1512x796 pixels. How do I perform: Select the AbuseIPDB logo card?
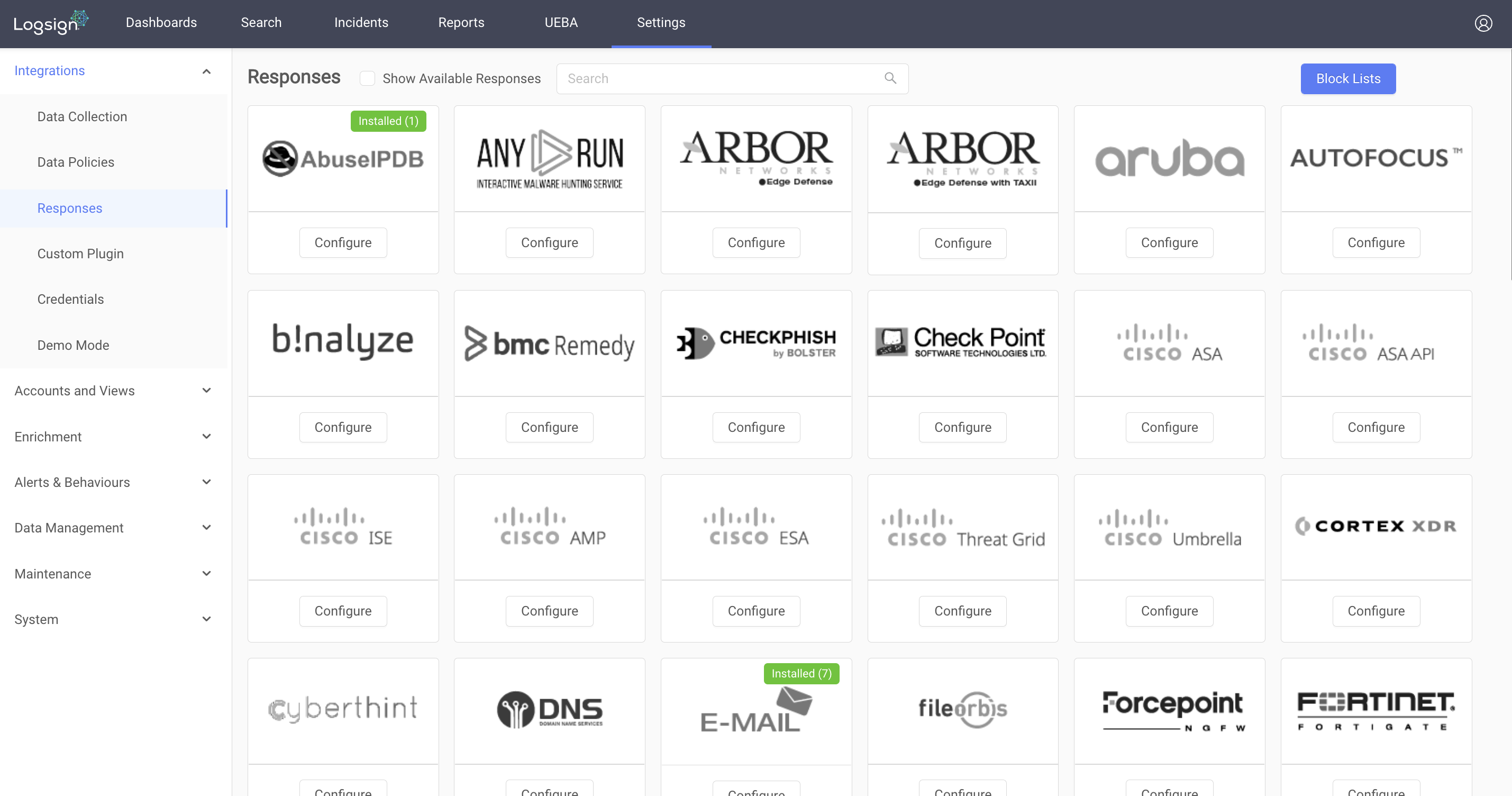point(343,158)
